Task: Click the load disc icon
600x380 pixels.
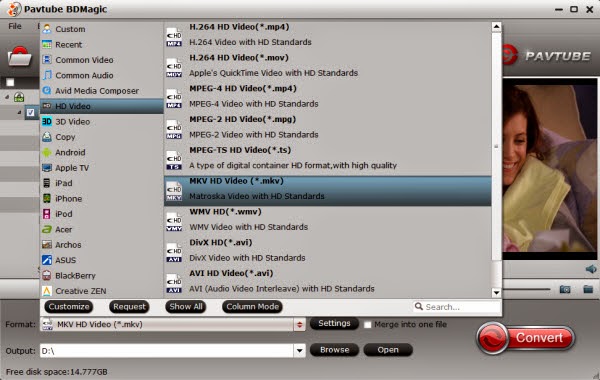Action: (x=20, y=56)
